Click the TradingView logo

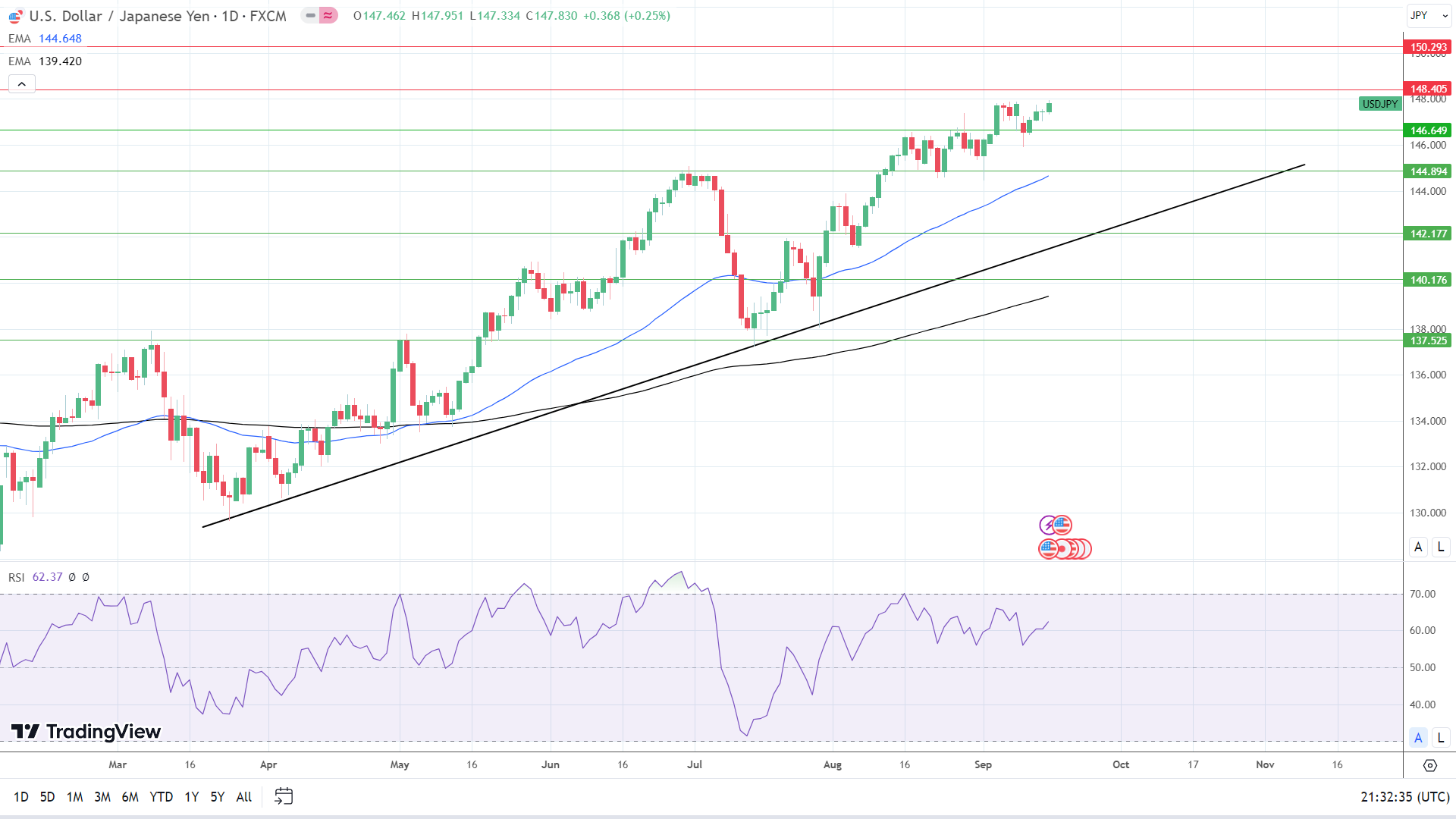86,731
